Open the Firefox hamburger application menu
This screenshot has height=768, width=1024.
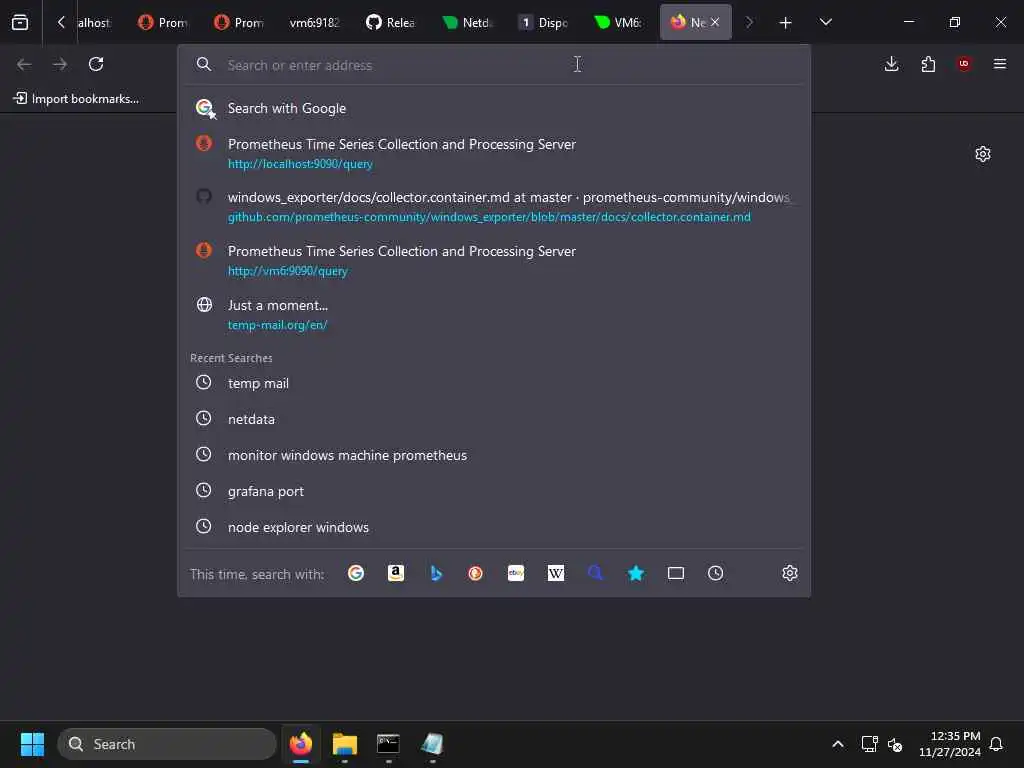point(1000,64)
